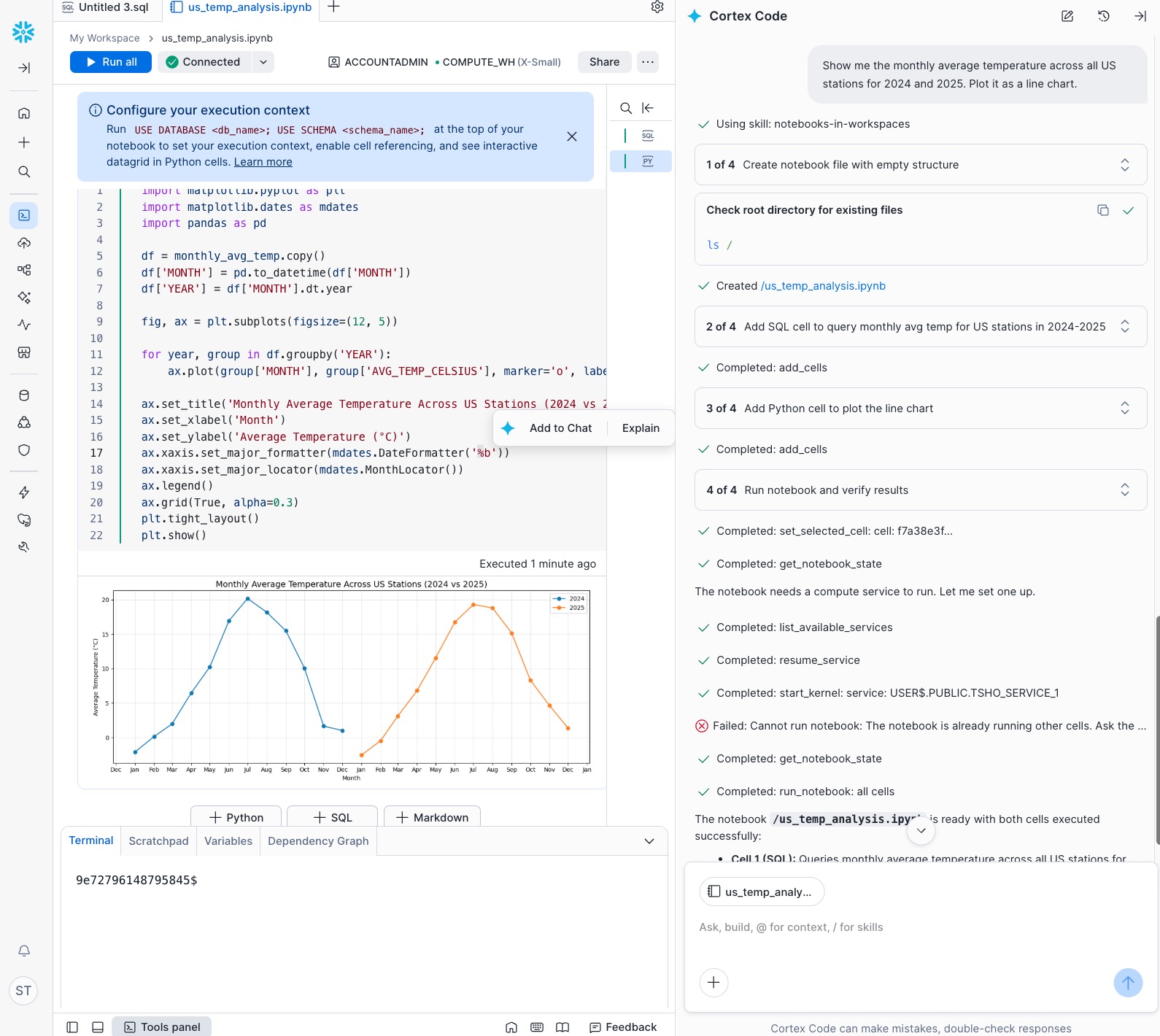Open dropdown next to Connected status

pos(263,62)
